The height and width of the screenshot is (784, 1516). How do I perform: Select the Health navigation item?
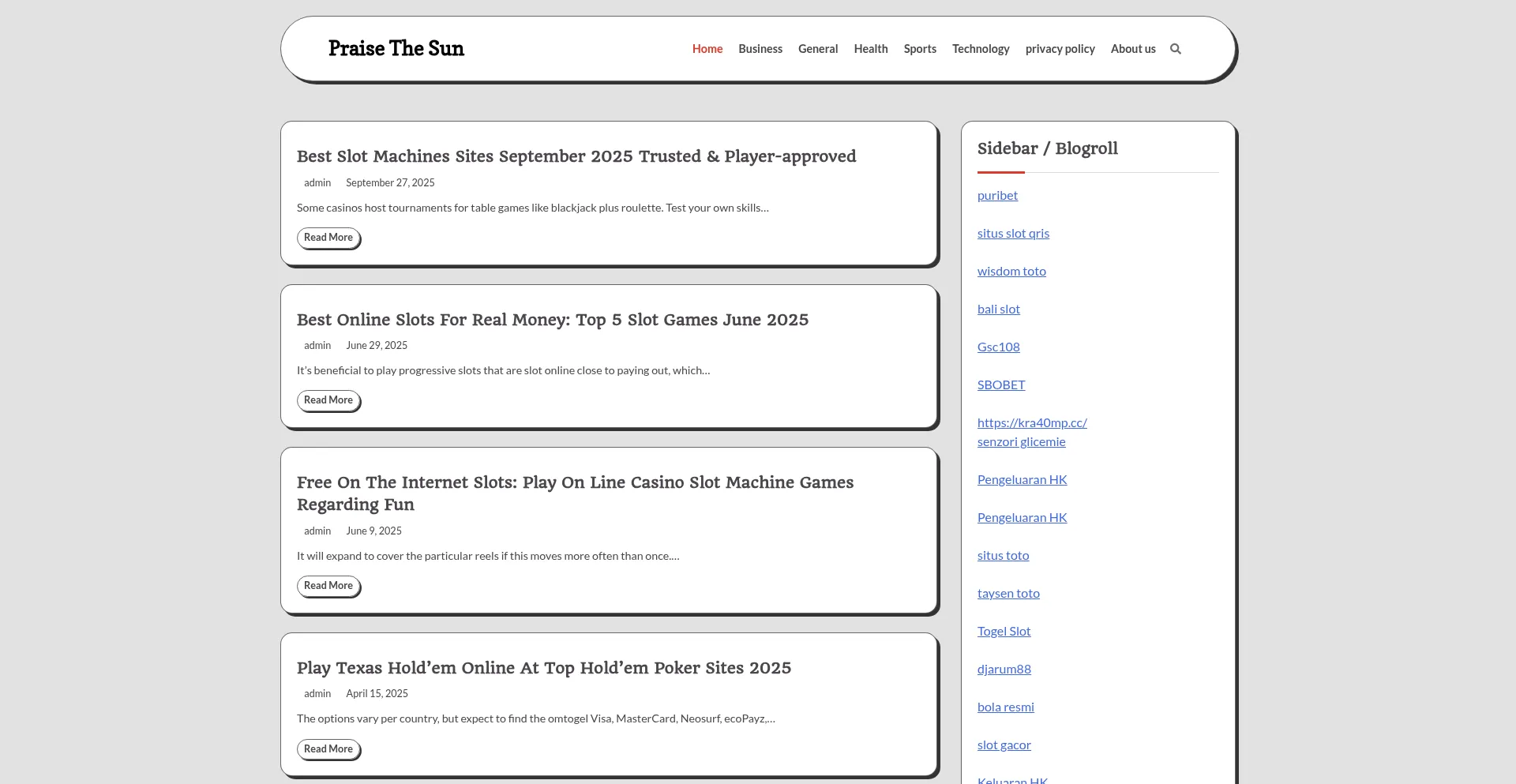coord(870,49)
